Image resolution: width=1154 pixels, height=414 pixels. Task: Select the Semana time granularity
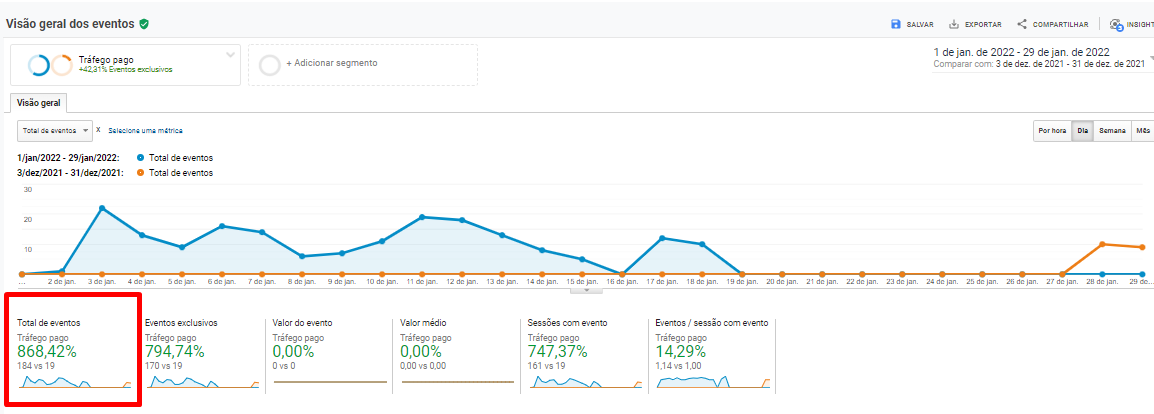(1112, 130)
